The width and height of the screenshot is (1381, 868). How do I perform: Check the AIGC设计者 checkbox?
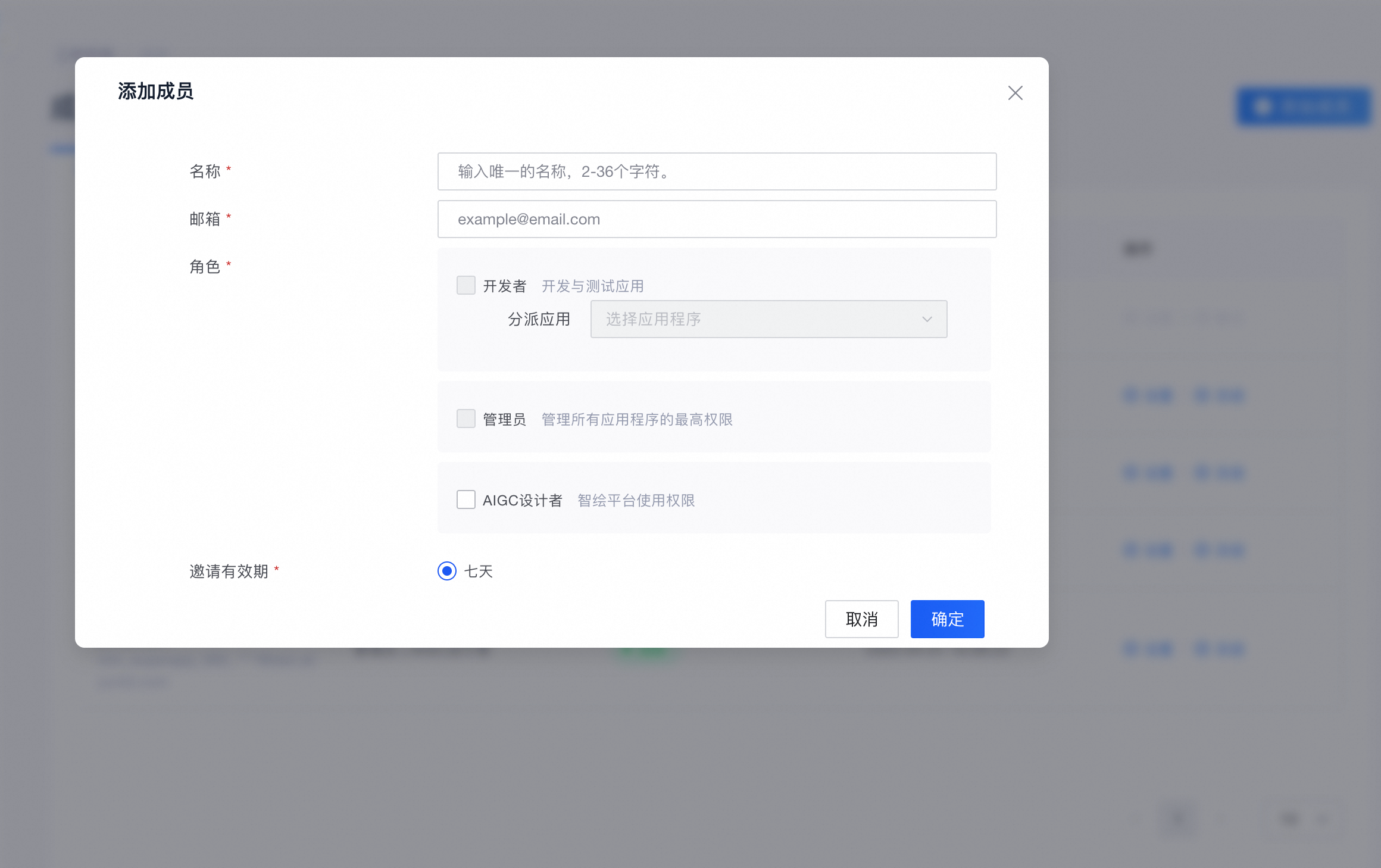tap(465, 499)
